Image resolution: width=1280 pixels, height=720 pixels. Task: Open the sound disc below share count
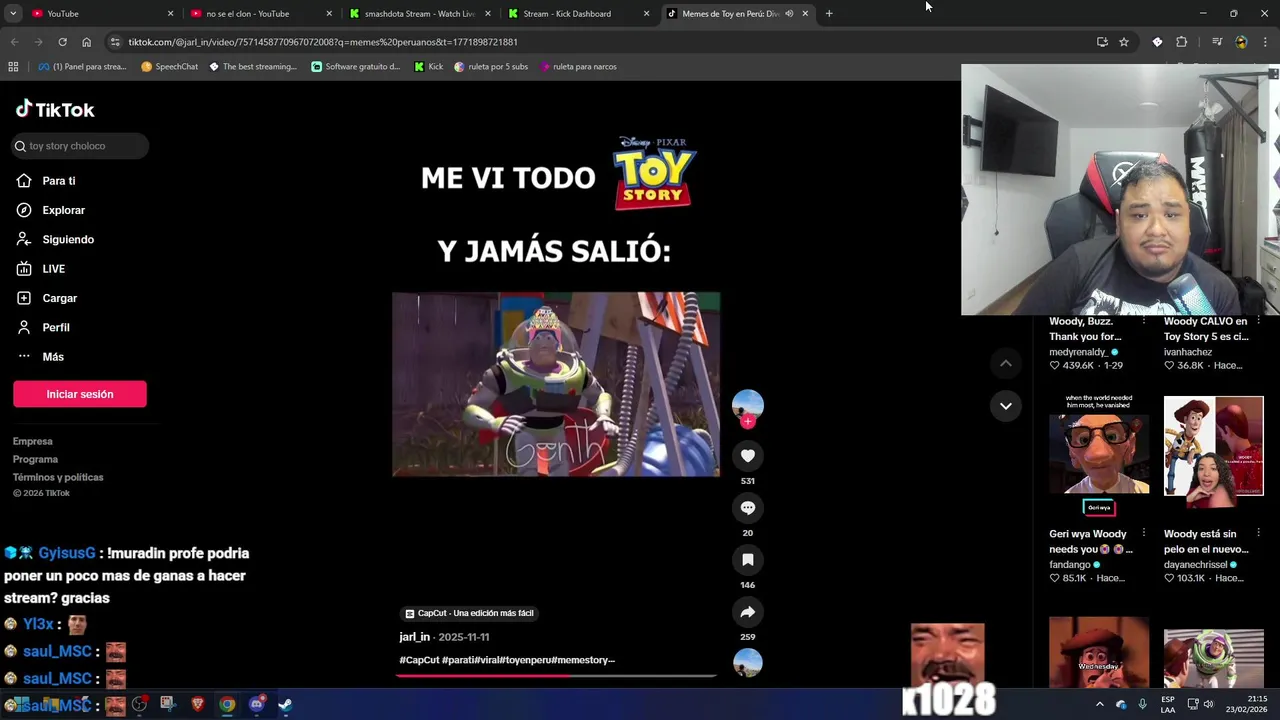[x=747, y=663]
